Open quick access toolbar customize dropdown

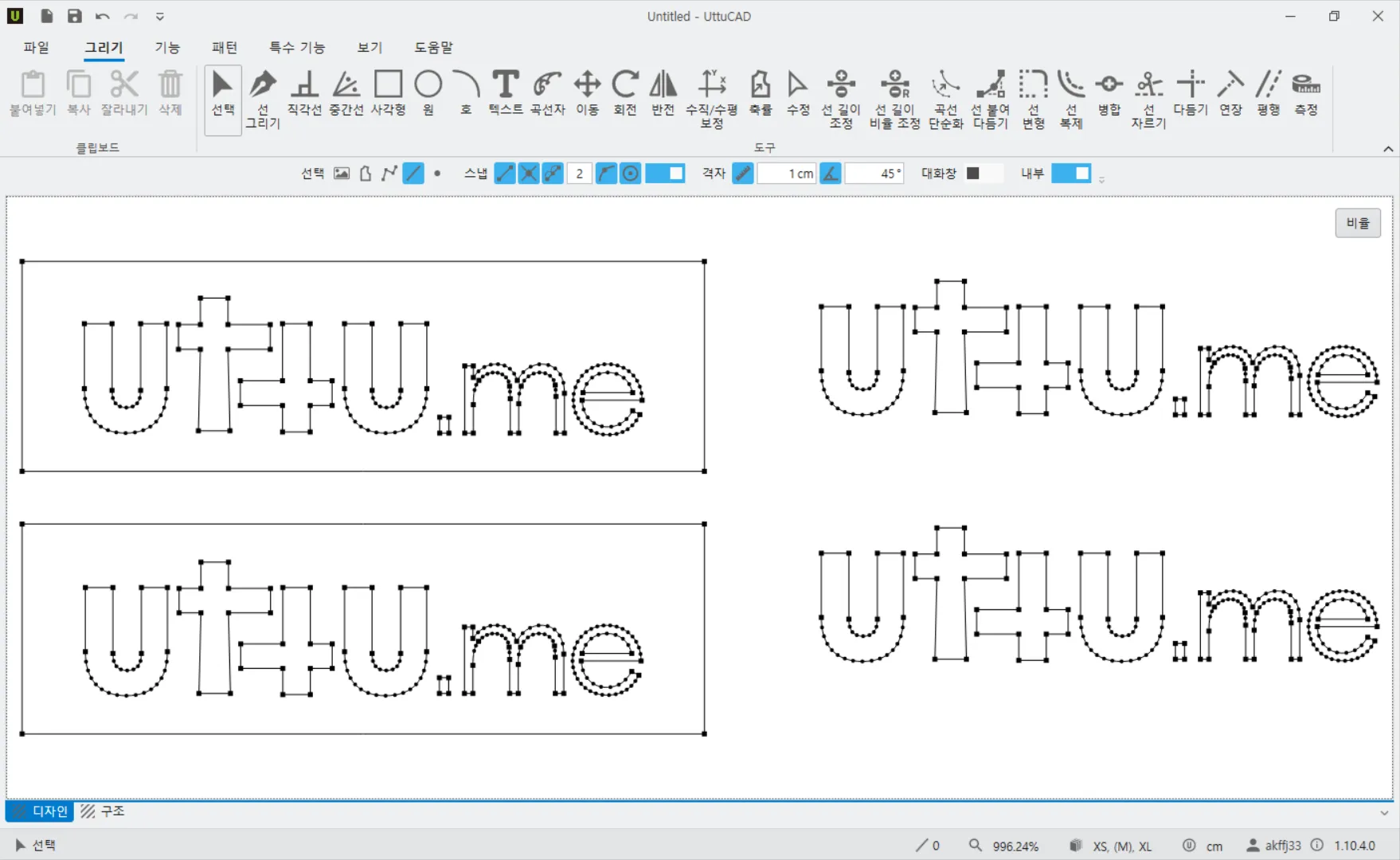(x=160, y=16)
